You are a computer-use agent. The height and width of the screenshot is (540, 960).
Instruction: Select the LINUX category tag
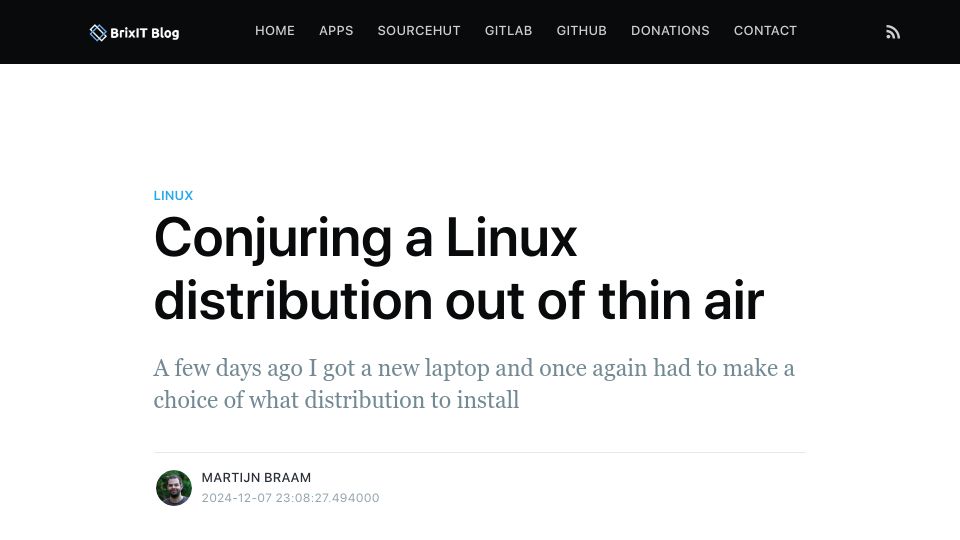[173, 195]
